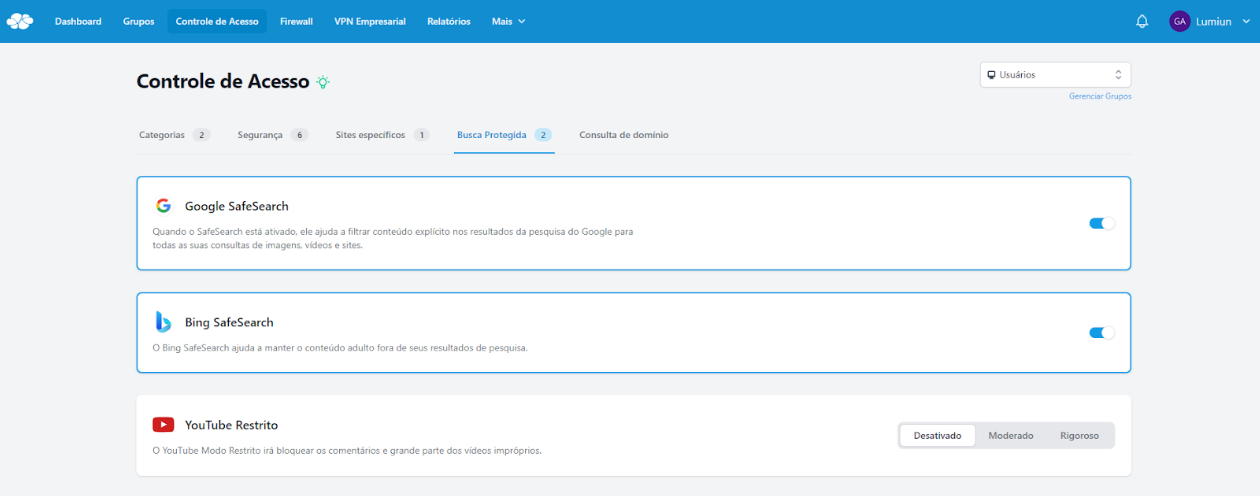Click the YouTube logo icon
Screen dimensions: 1260x497
(x=163, y=425)
